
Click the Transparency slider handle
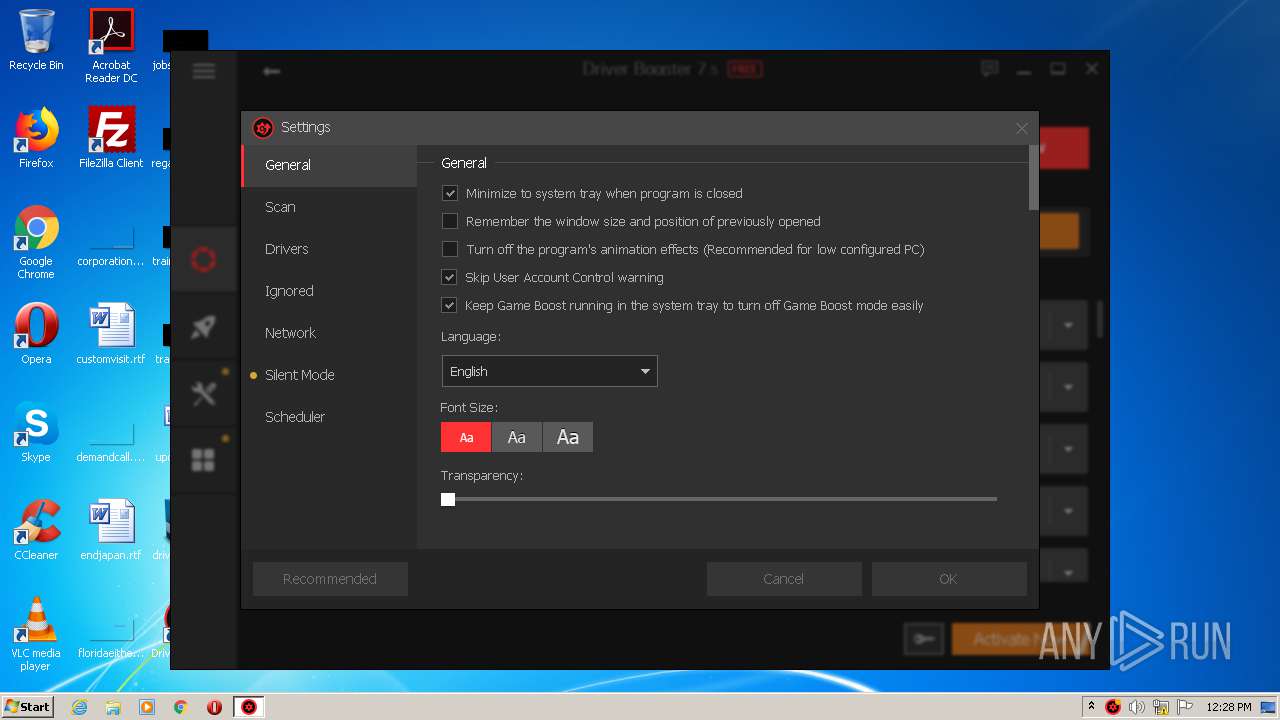click(448, 499)
